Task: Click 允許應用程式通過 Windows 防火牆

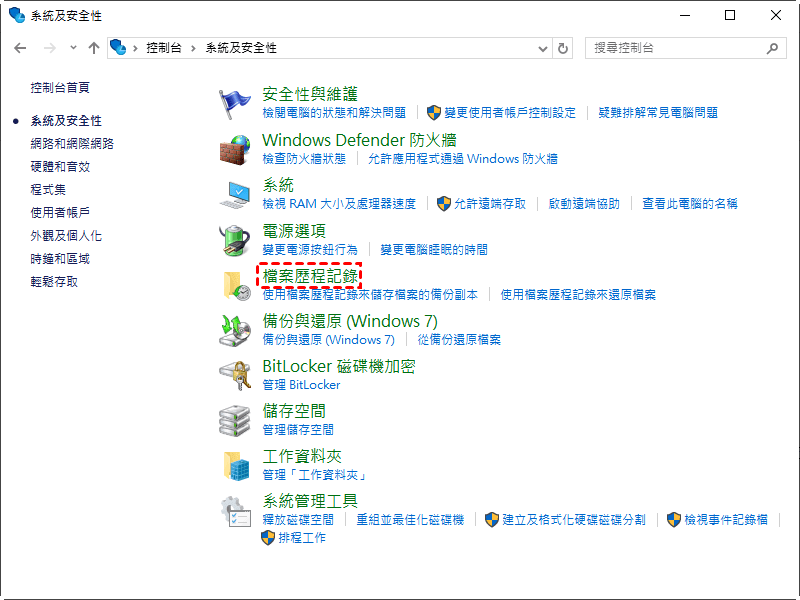Action: [x=463, y=159]
